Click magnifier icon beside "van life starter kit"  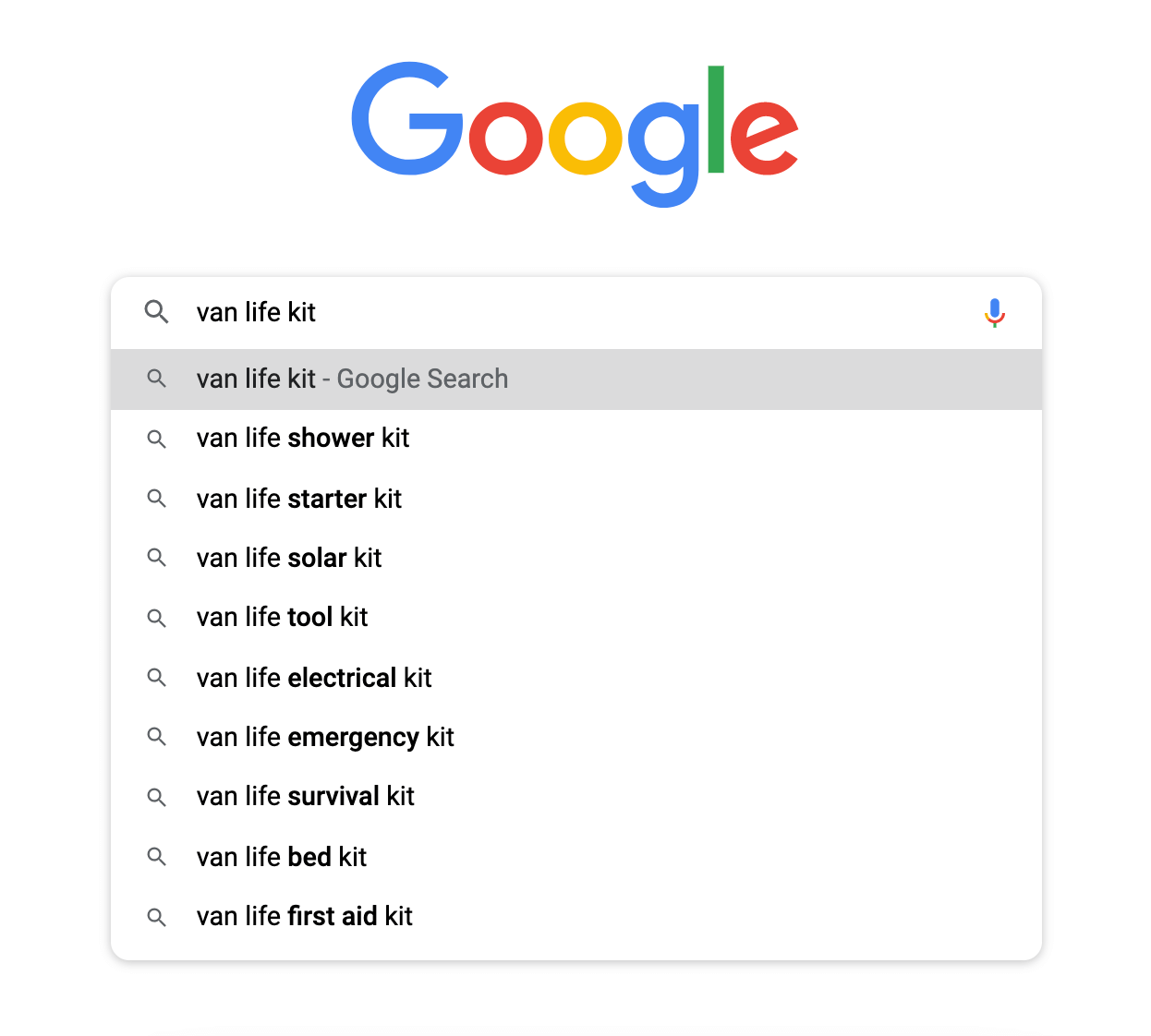(x=157, y=499)
